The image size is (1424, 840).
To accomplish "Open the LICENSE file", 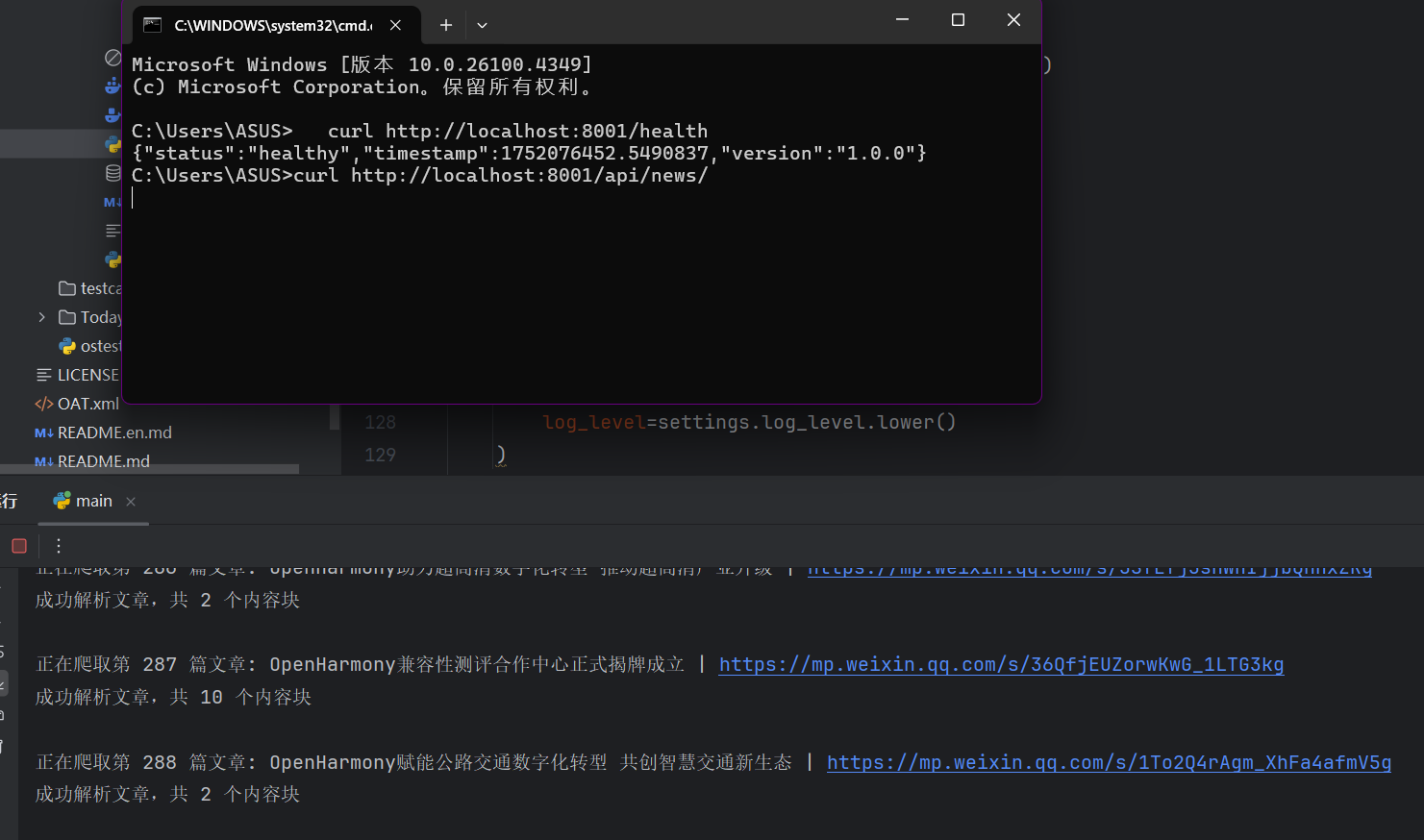I will point(87,375).
